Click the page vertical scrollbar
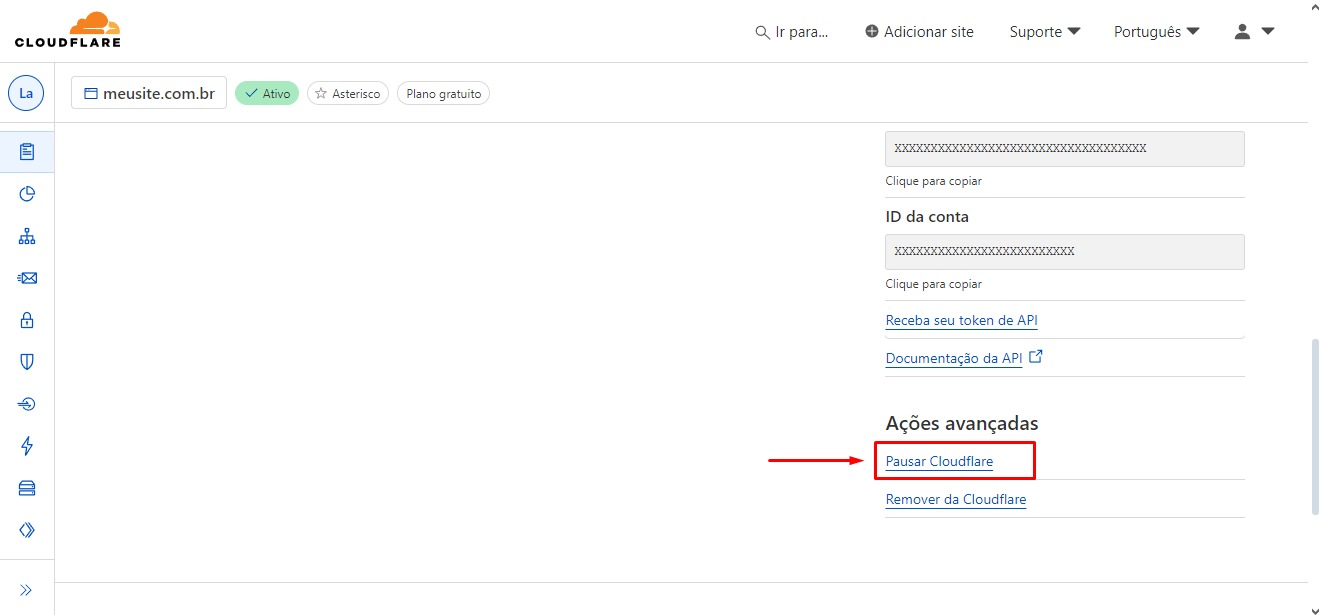 coord(1314,425)
